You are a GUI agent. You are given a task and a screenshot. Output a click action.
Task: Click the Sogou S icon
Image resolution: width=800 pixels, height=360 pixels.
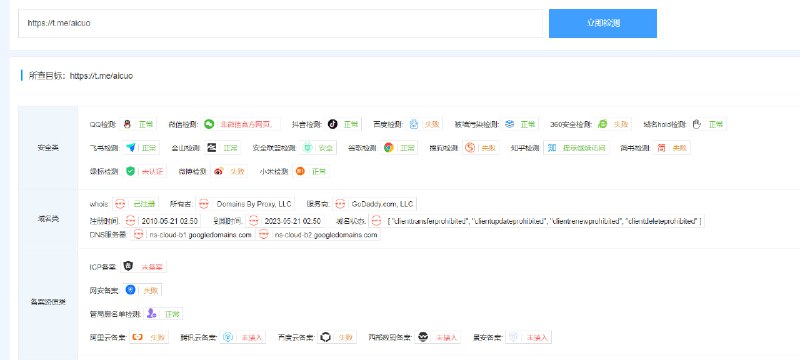click(470, 148)
